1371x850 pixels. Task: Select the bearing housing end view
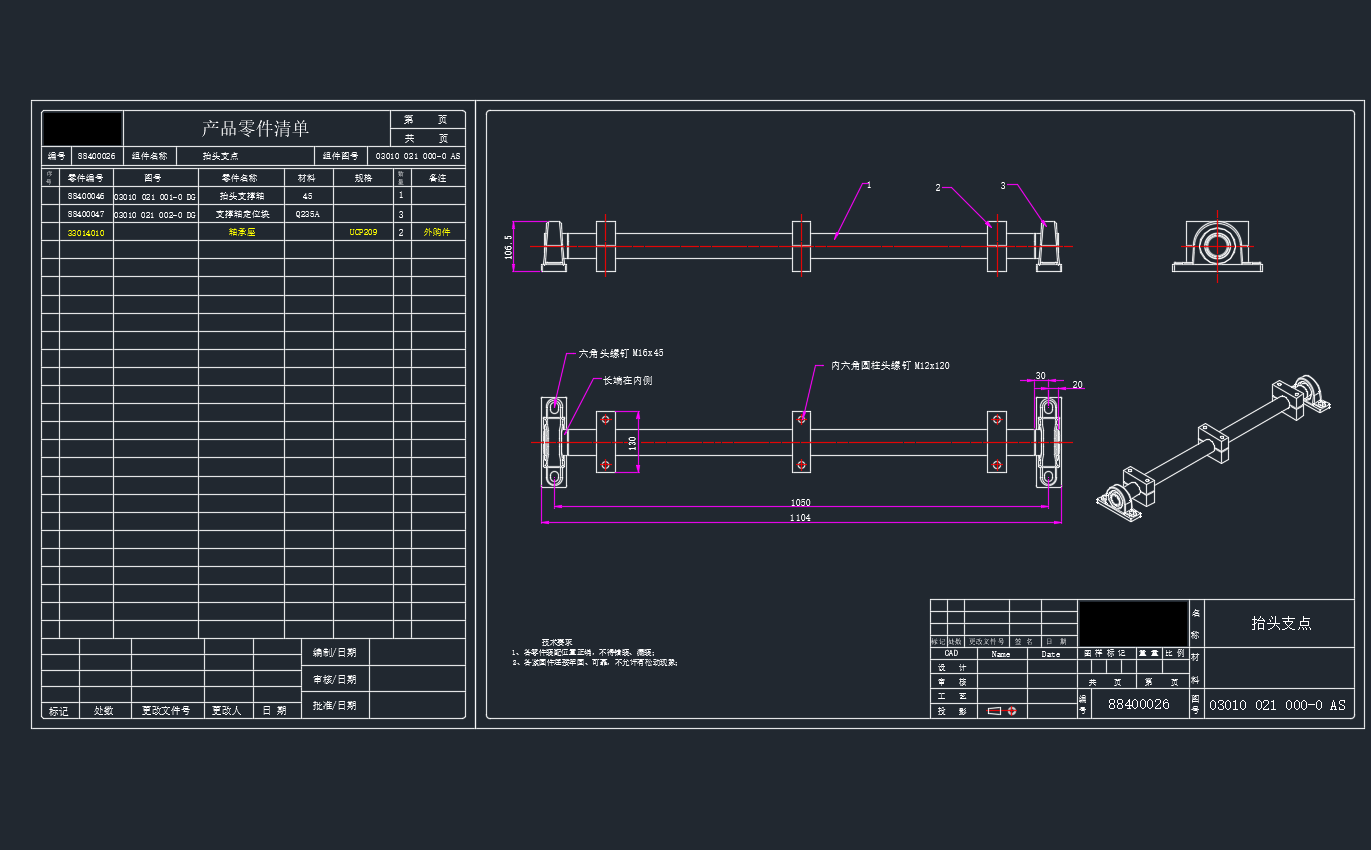click(x=1217, y=246)
